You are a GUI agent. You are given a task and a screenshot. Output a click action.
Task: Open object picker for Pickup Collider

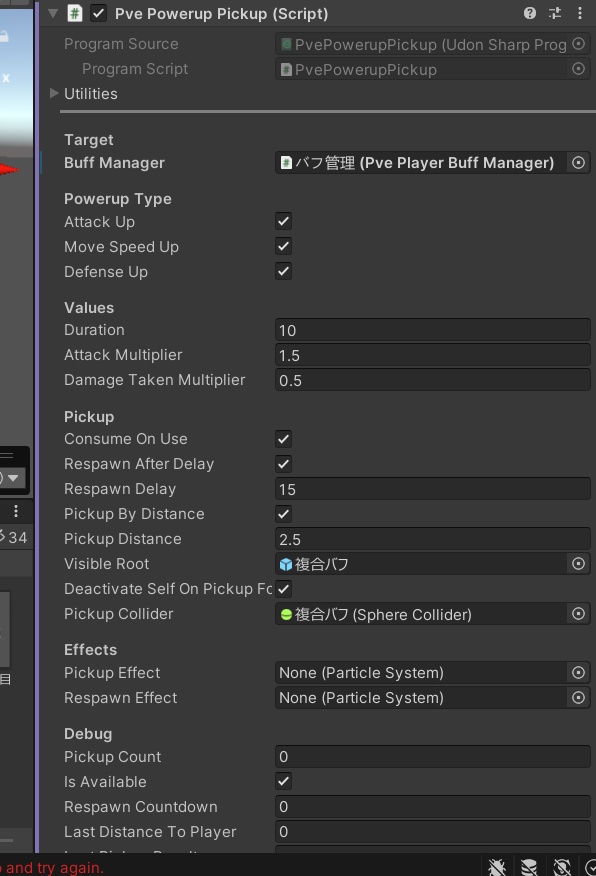coord(579,614)
